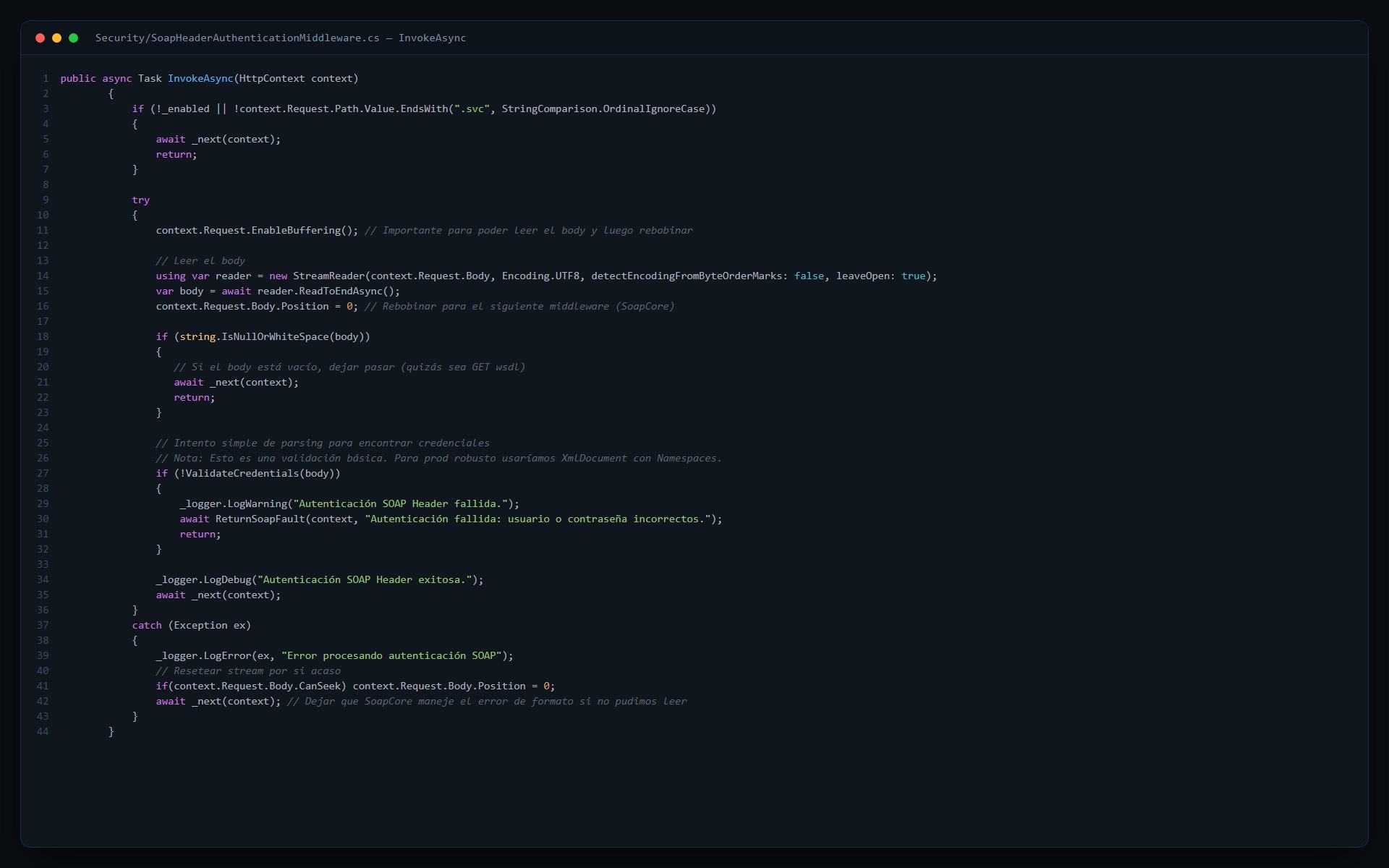
Task: Click string.IsNullOrWhiteSpace(body) condition
Action: [x=275, y=336]
